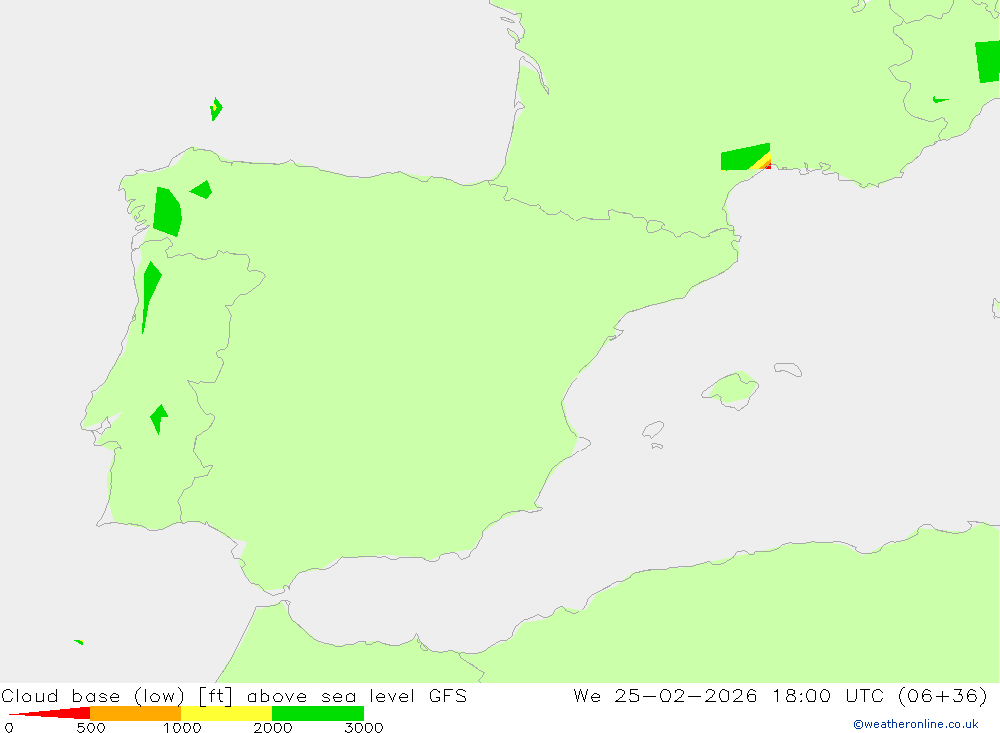Click legend label '3000'

tap(364, 727)
